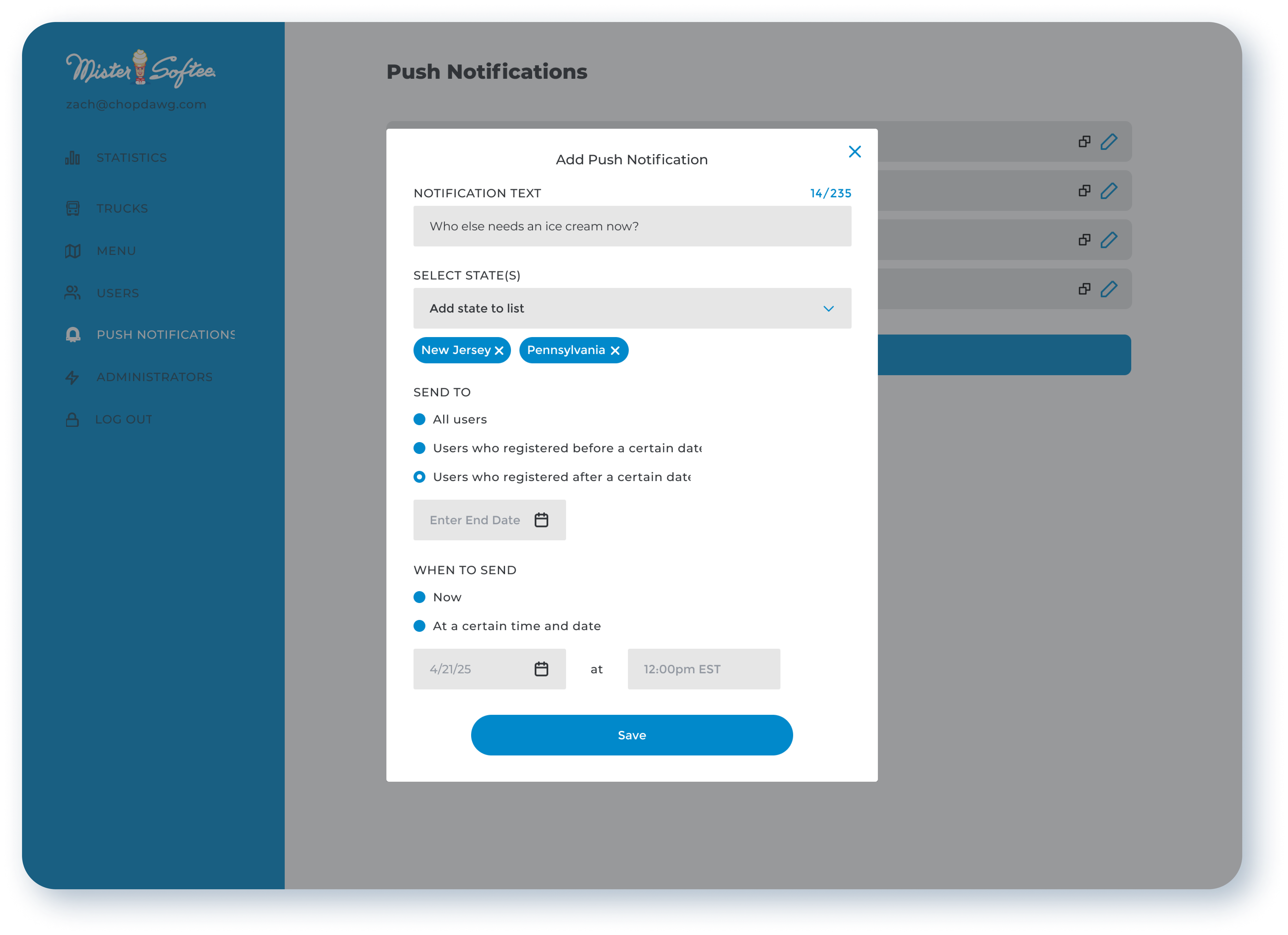The image size is (1288, 935).
Task: Click the Administrators lightning bolt icon
Action: tap(72, 377)
